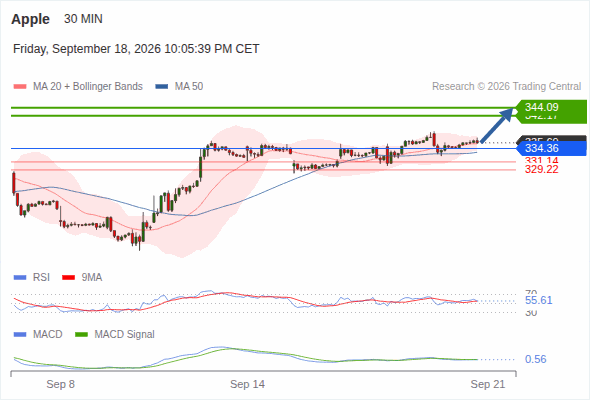The image size is (590, 400).
Task: Click the MA 20 + Bollinger Bands legend swatch
Action: pyautogui.click(x=20, y=87)
